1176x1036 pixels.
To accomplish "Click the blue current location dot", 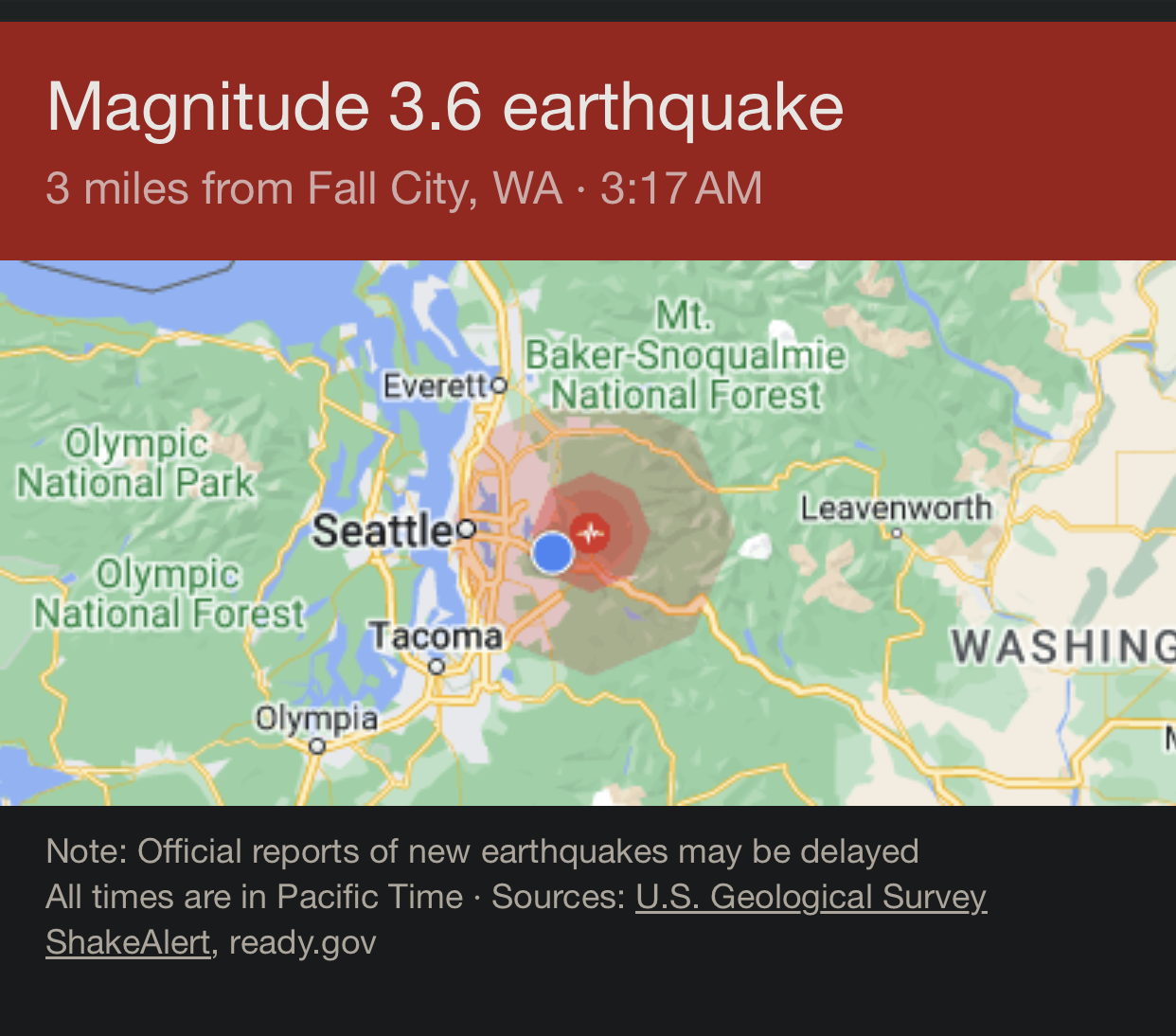I will (x=552, y=552).
